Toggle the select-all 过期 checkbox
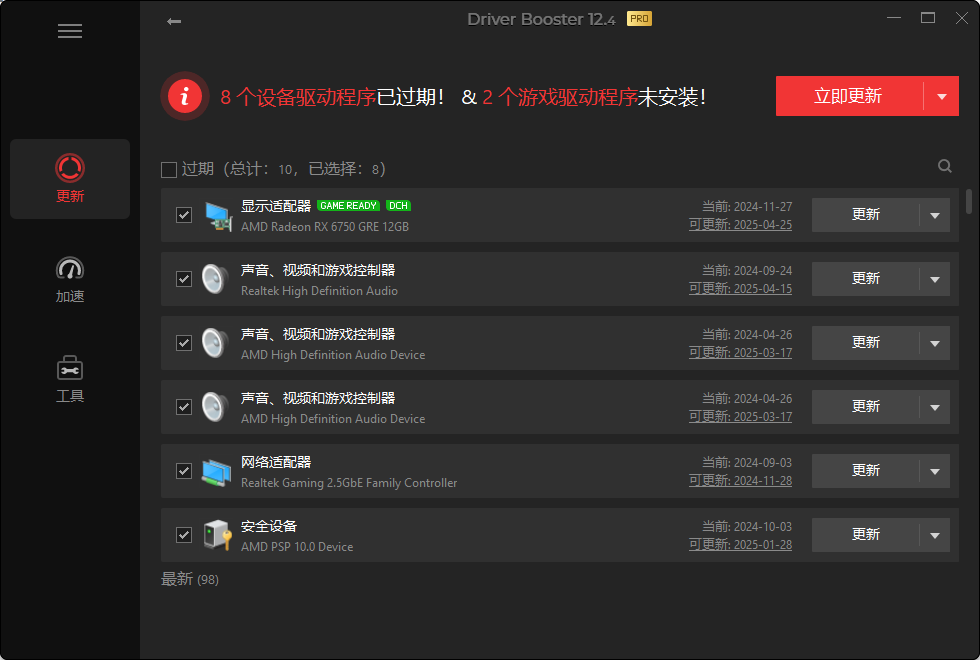Screen dimensions: 980x660 pyautogui.click(x=168, y=169)
